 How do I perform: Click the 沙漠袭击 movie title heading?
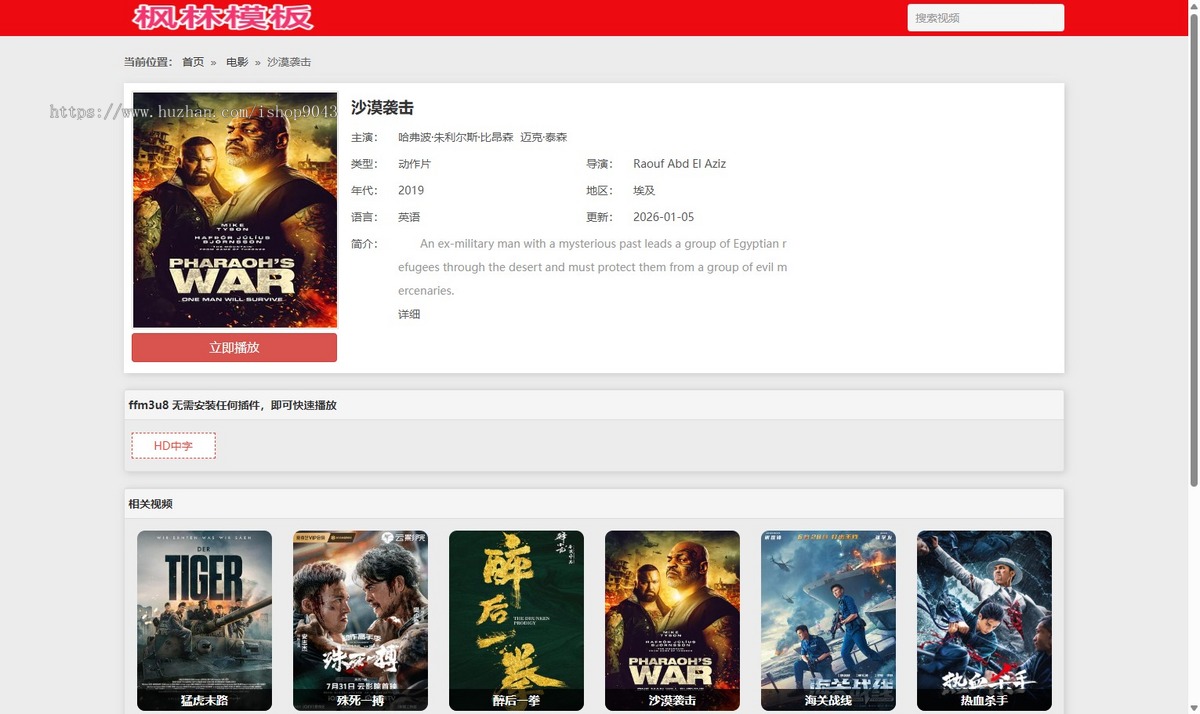click(x=382, y=108)
